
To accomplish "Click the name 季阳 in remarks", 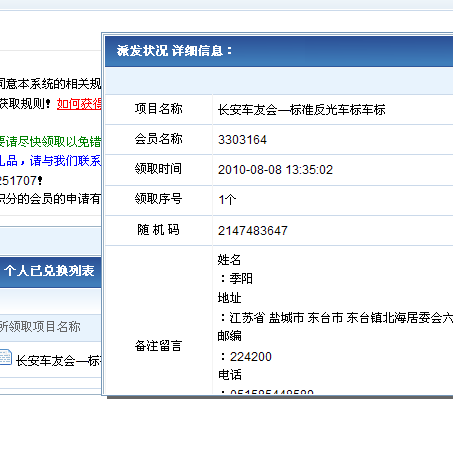I will pyautogui.click(x=241, y=279).
